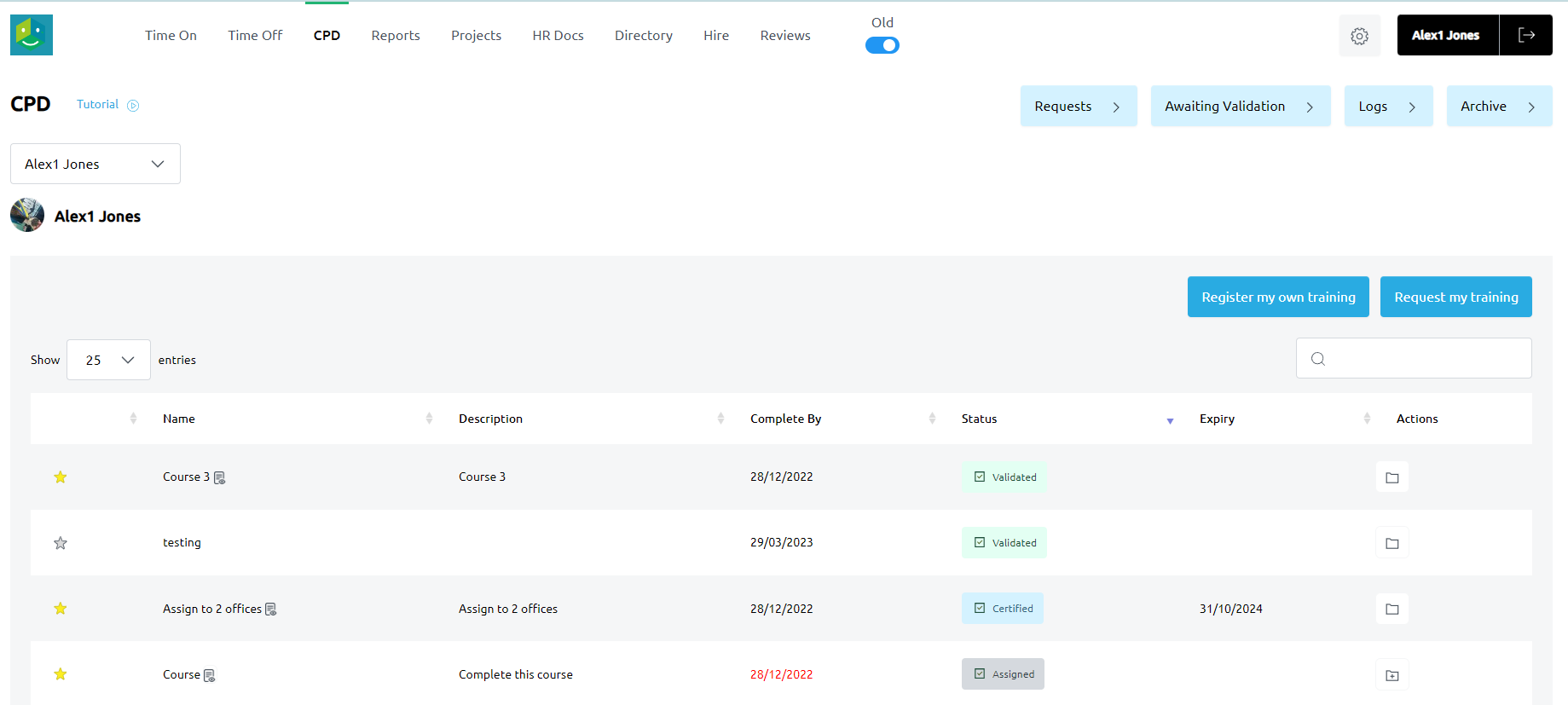The height and width of the screenshot is (705, 1568).
Task: Click the table search input field
Action: click(x=1424, y=358)
